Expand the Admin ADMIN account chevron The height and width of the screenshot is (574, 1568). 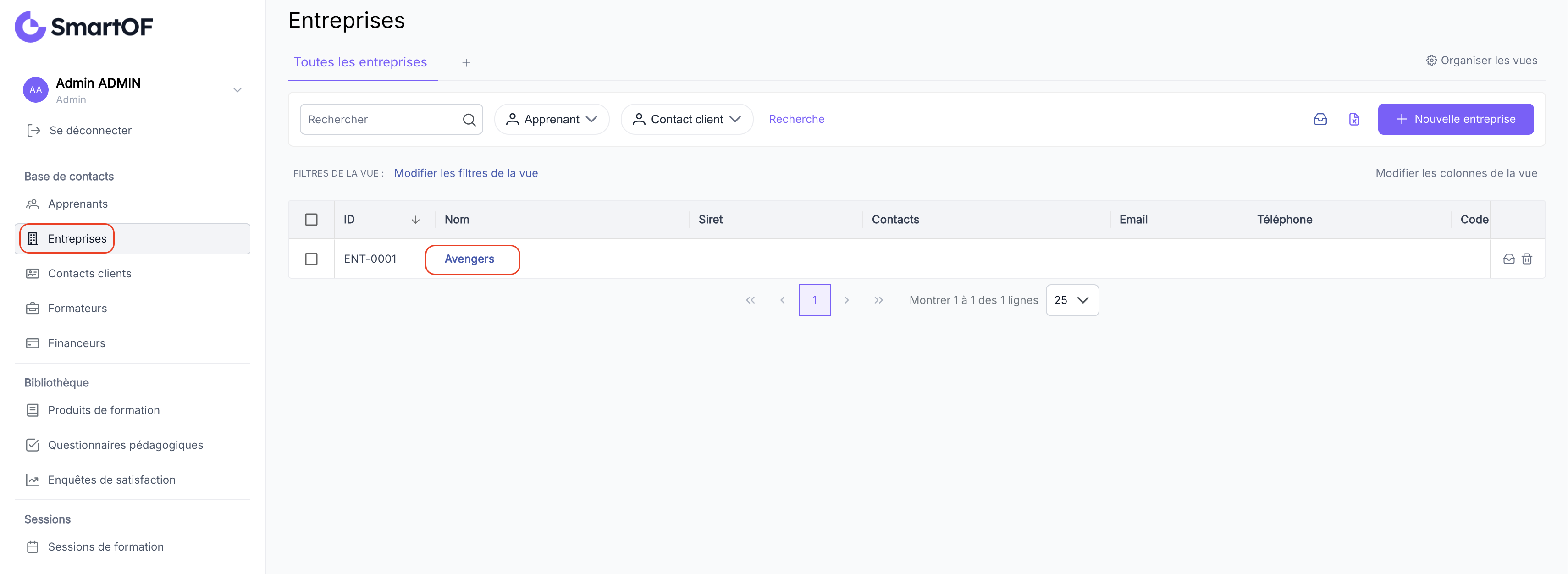(237, 90)
